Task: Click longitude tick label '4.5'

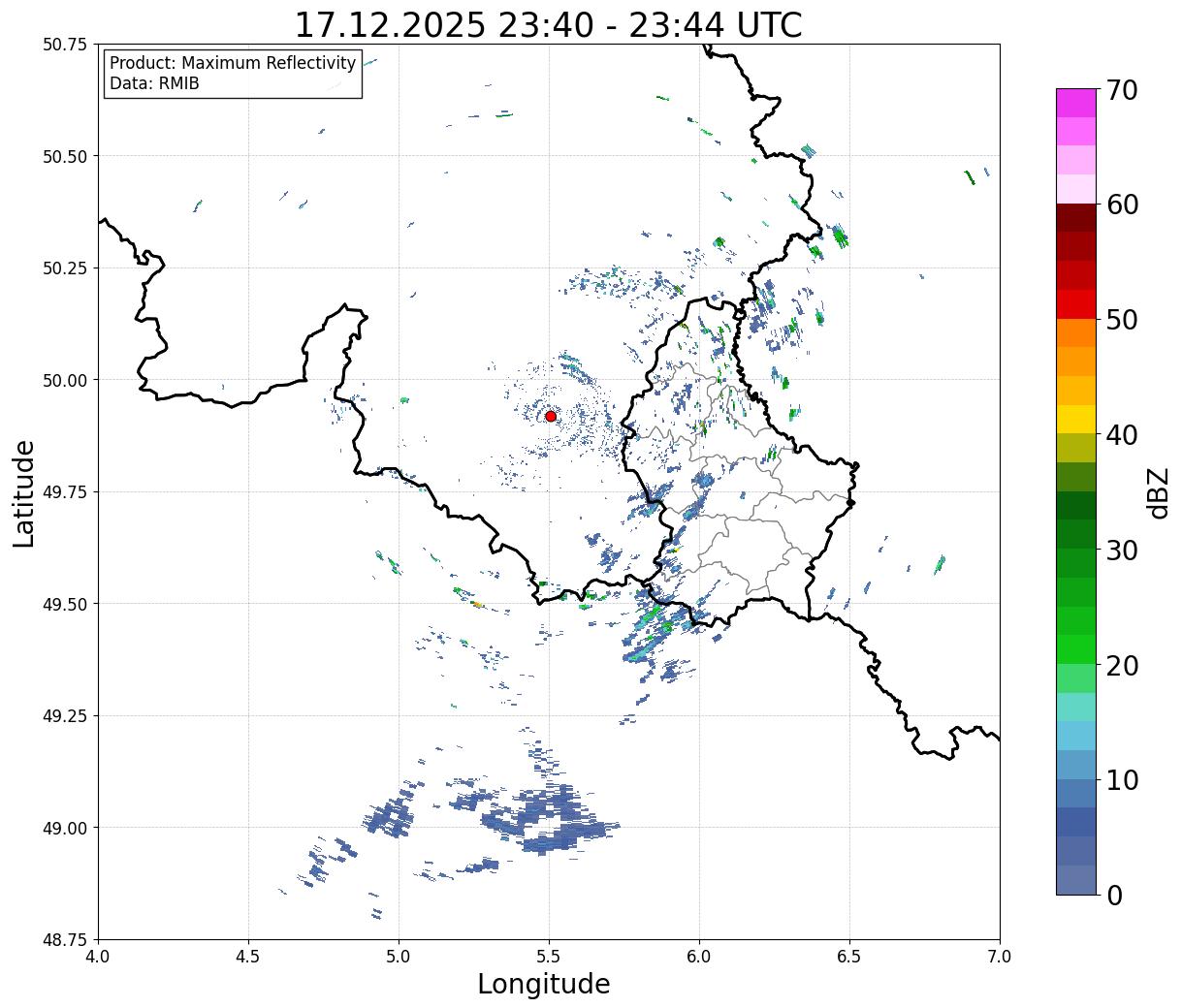Action: click(x=248, y=957)
